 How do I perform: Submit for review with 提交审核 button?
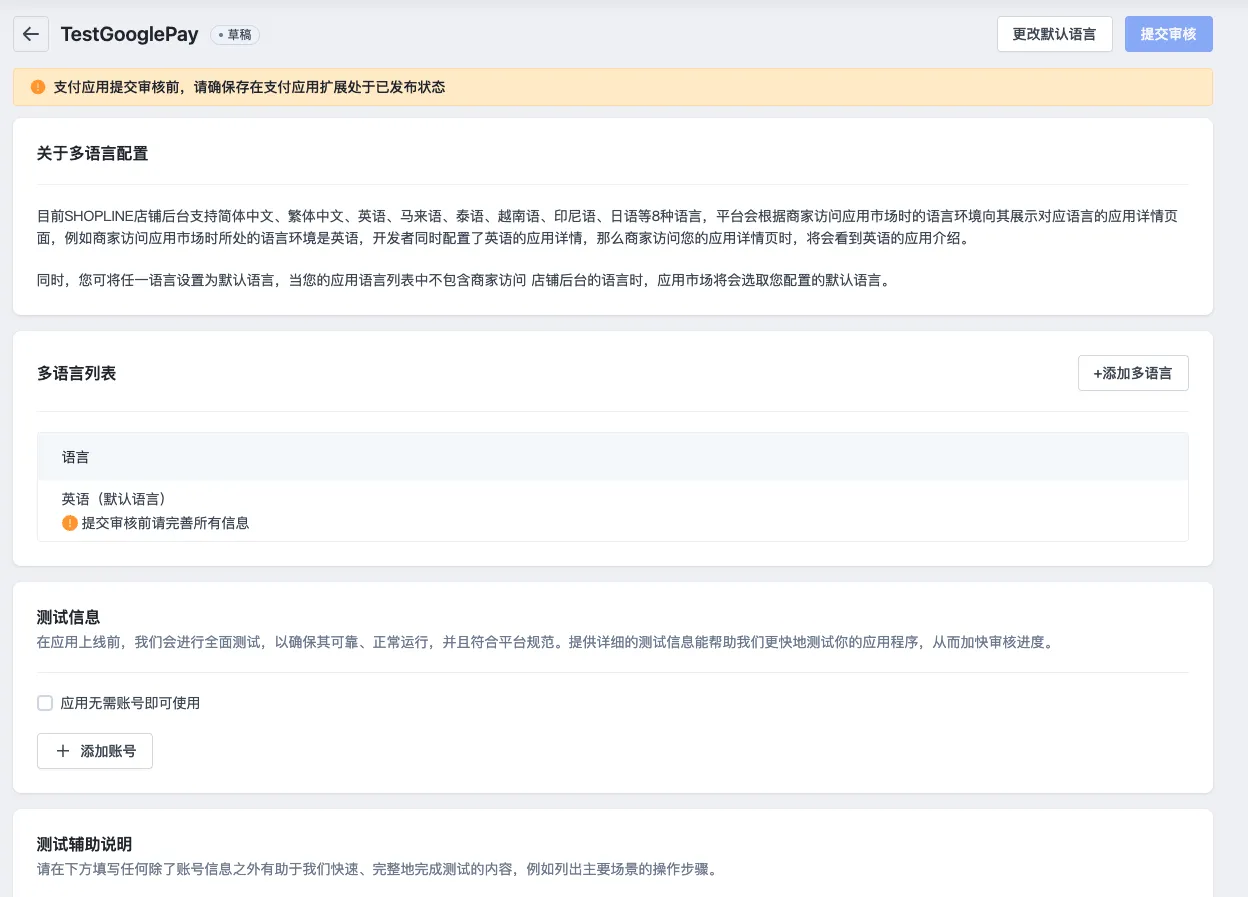(1169, 34)
